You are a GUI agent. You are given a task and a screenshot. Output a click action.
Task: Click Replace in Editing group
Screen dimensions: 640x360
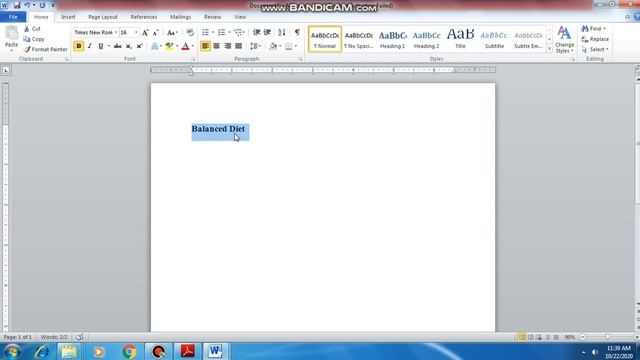tap(595, 39)
